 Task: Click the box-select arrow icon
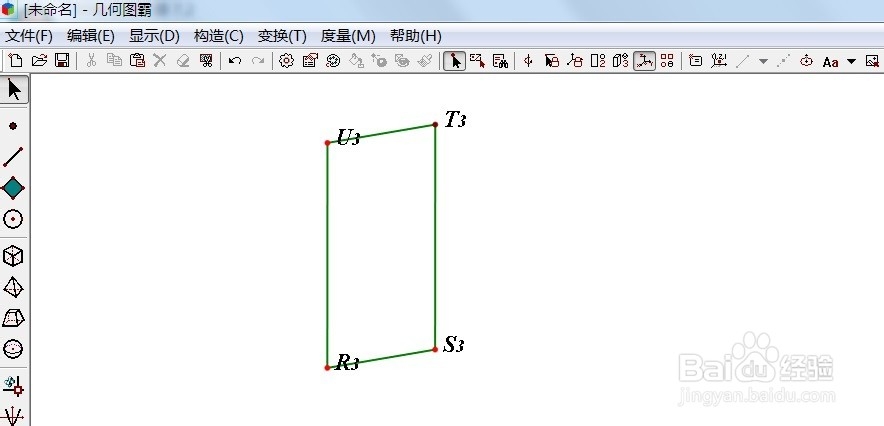tap(478, 60)
